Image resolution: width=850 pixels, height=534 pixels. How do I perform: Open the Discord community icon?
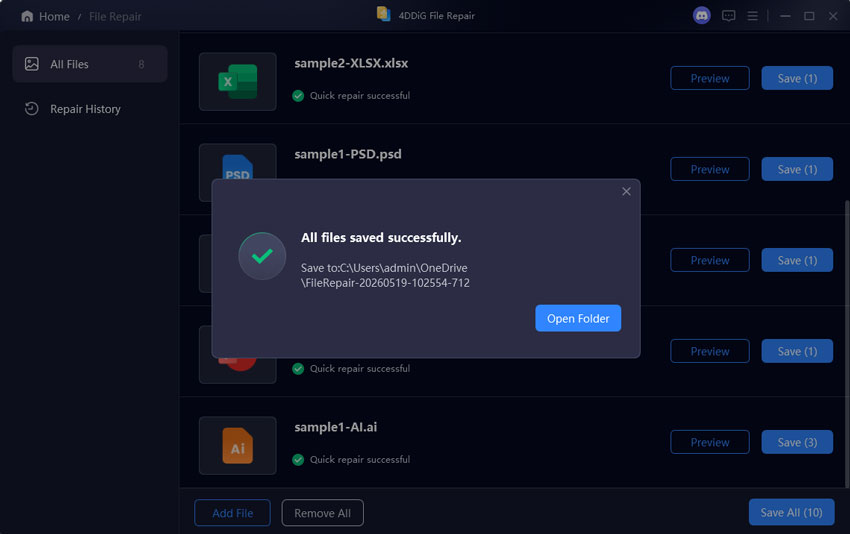pyautogui.click(x=701, y=16)
